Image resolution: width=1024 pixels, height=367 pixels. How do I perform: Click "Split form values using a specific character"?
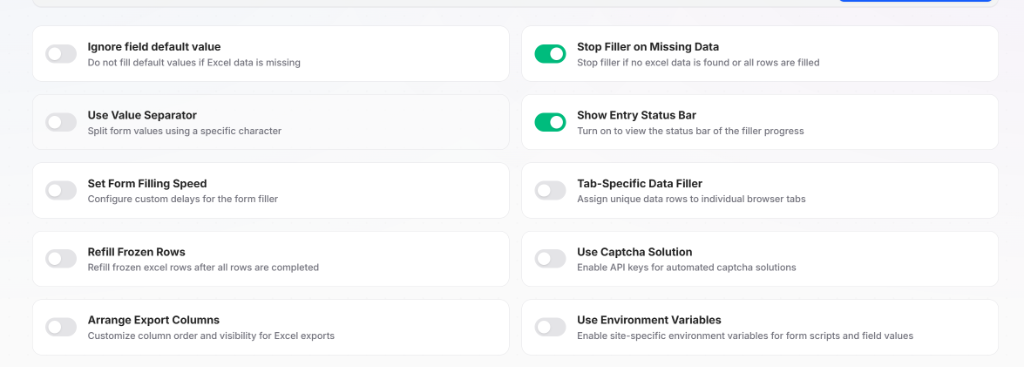click(185, 131)
